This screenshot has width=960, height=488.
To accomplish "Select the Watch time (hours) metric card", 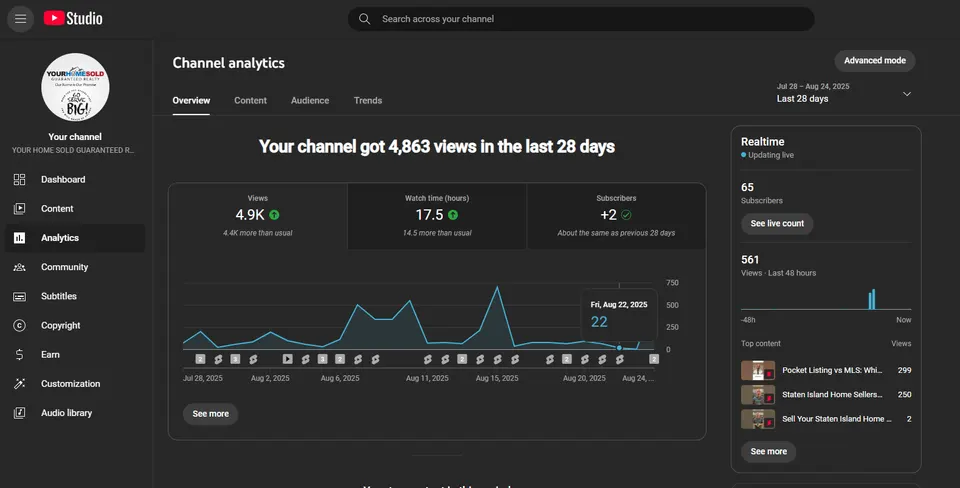I will (x=437, y=216).
